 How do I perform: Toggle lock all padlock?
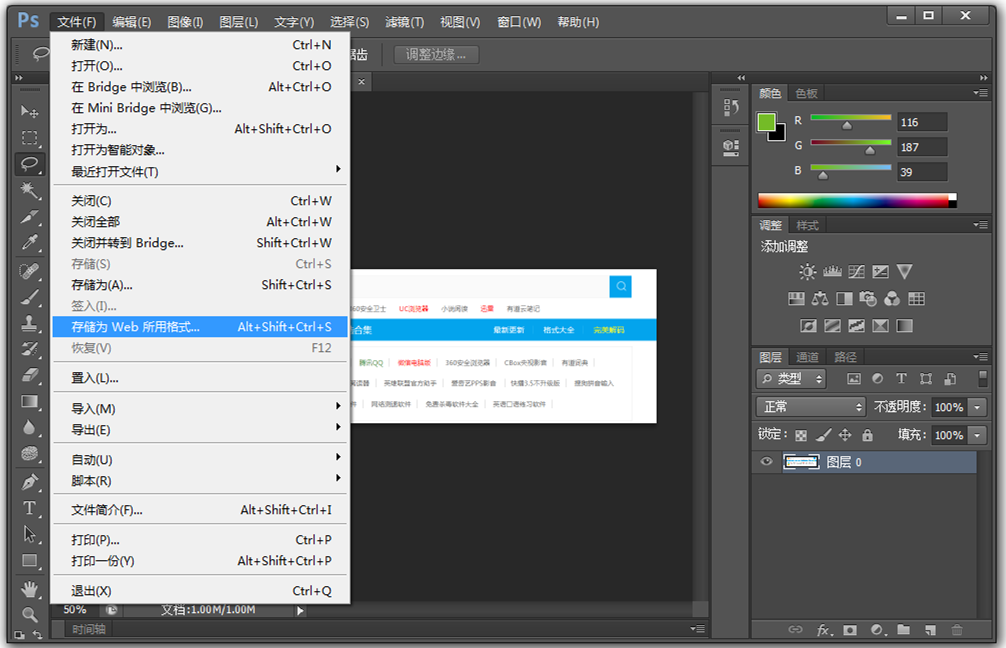(867, 435)
